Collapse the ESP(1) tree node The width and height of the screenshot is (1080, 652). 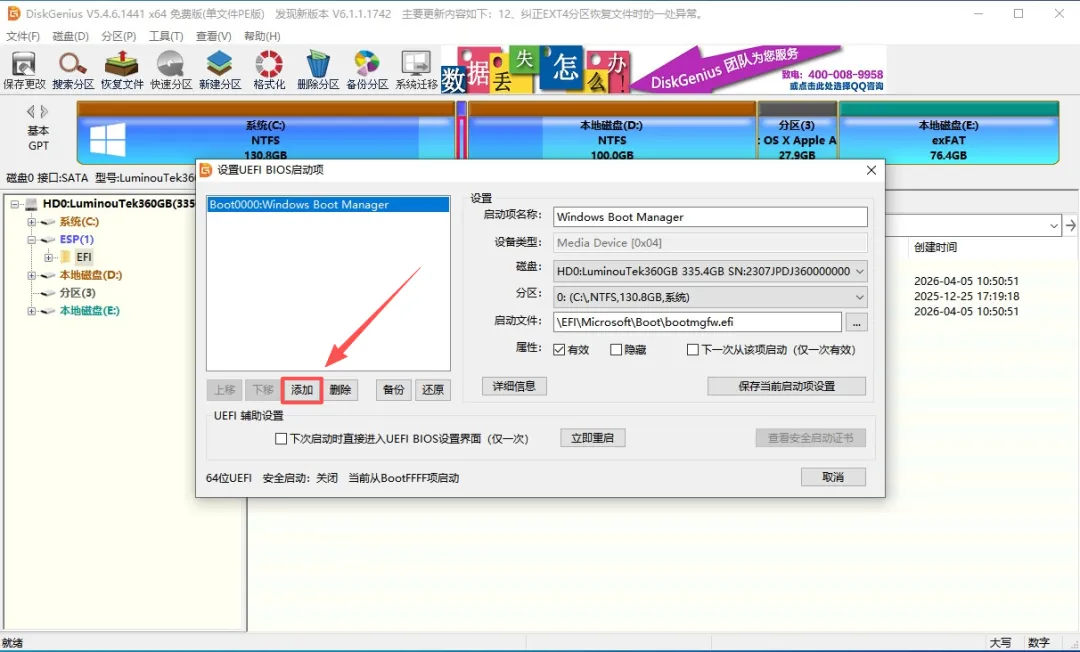point(32,240)
